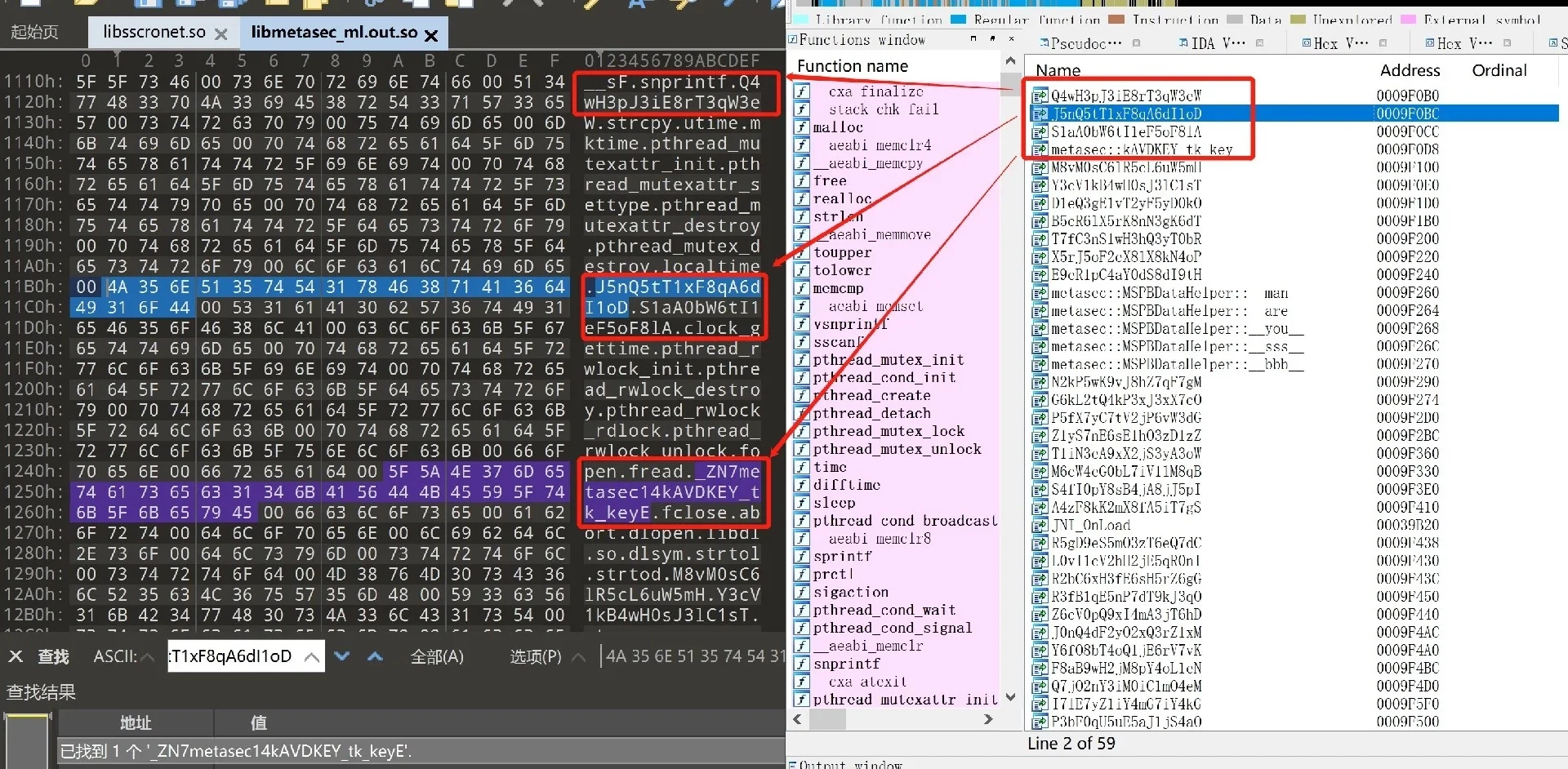This screenshot has width=1568, height=769.
Task: Close the IDA View tab
Action: [x=1260, y=43]
